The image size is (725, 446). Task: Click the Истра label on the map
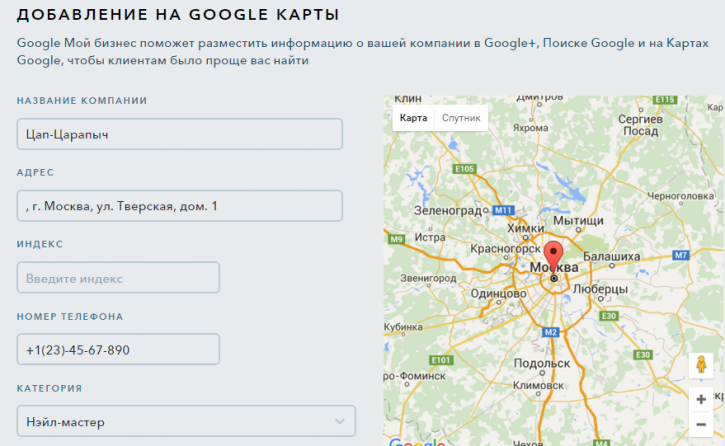coord(430,237)
